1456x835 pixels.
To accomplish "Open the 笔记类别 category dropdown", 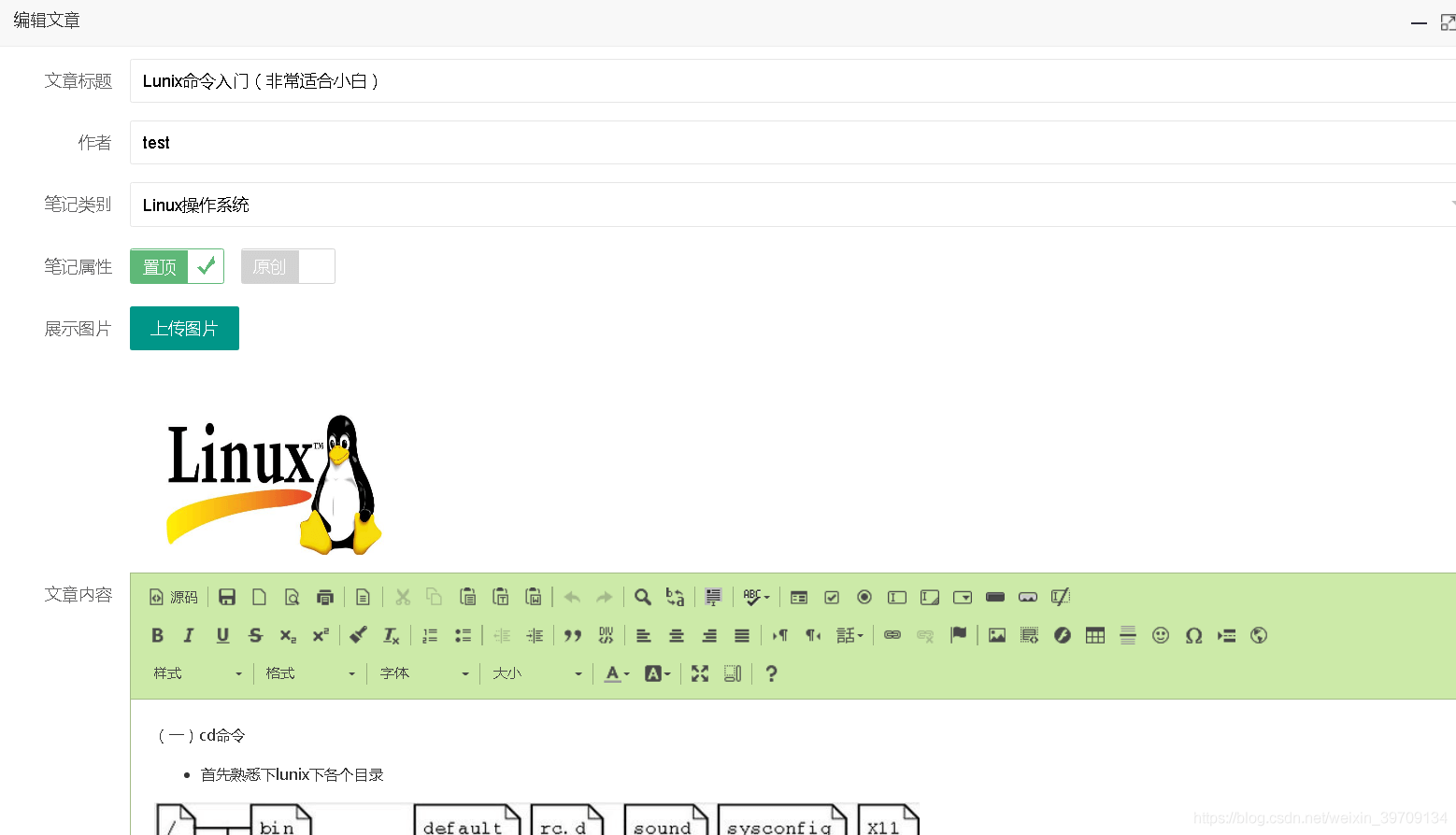I will coord(792,205).
